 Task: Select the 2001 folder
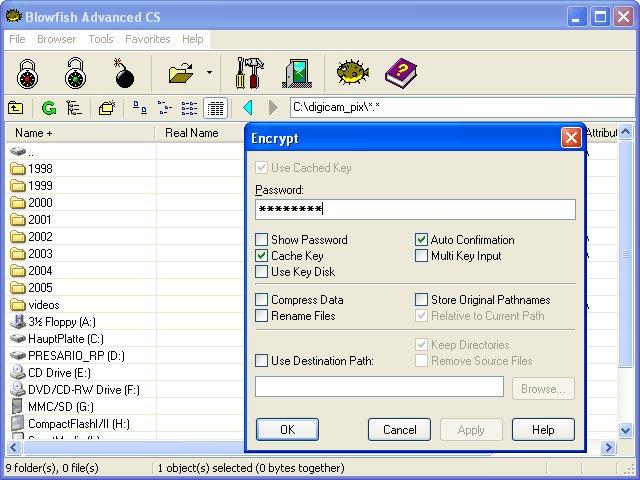click(31, 220)
